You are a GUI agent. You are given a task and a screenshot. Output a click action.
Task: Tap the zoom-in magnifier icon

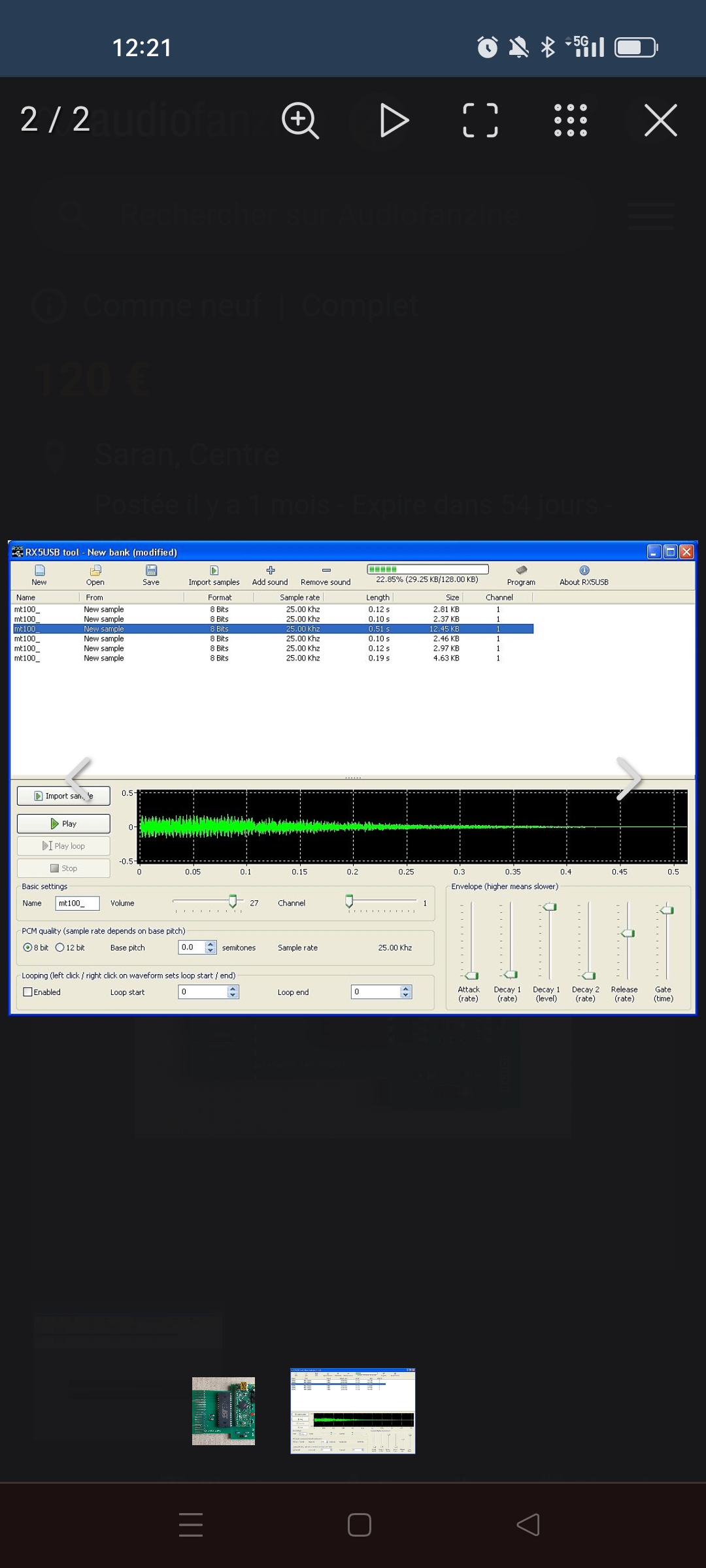click(300, 120)
